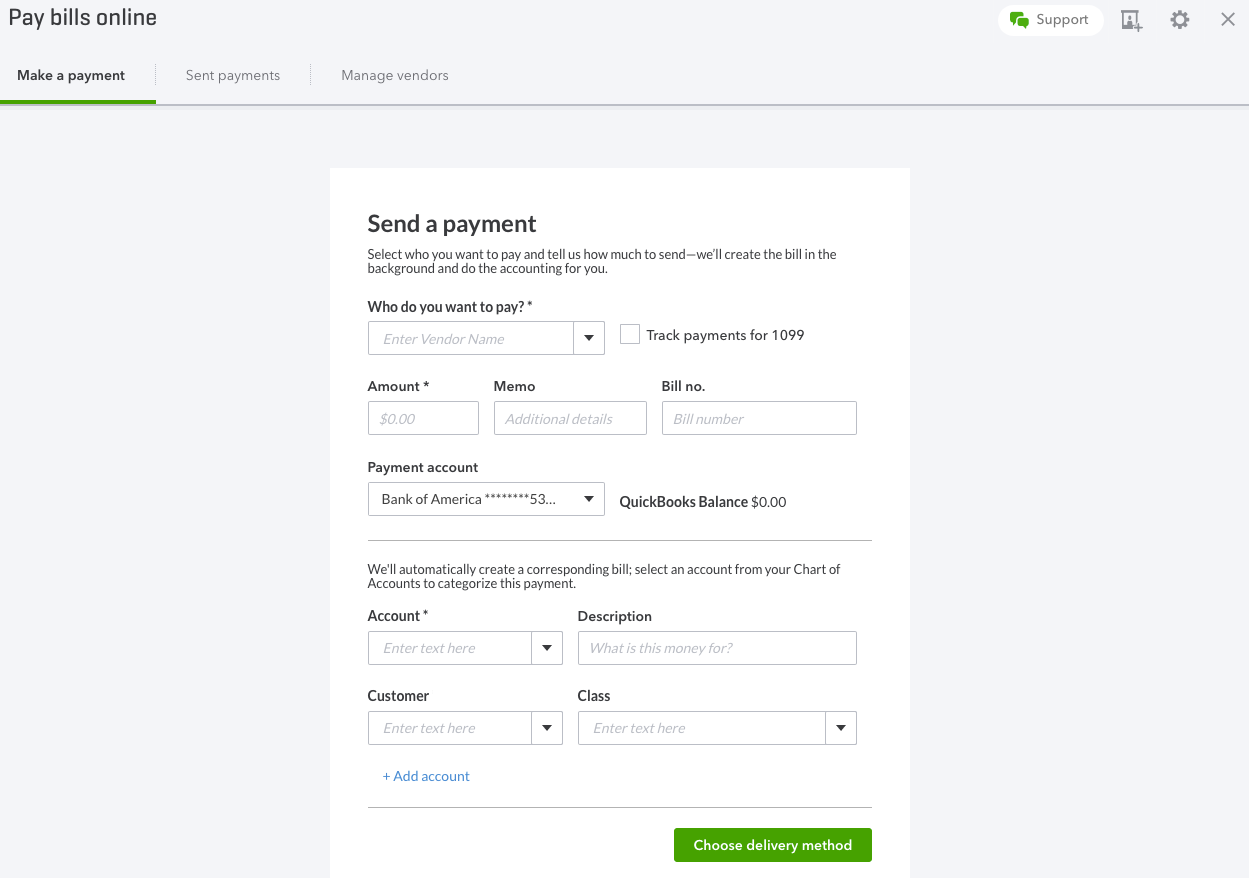Expand the Account dropdown arrow
This screenshot has height=878, width=1249.
pyautogui.click(x=547, y=648)
